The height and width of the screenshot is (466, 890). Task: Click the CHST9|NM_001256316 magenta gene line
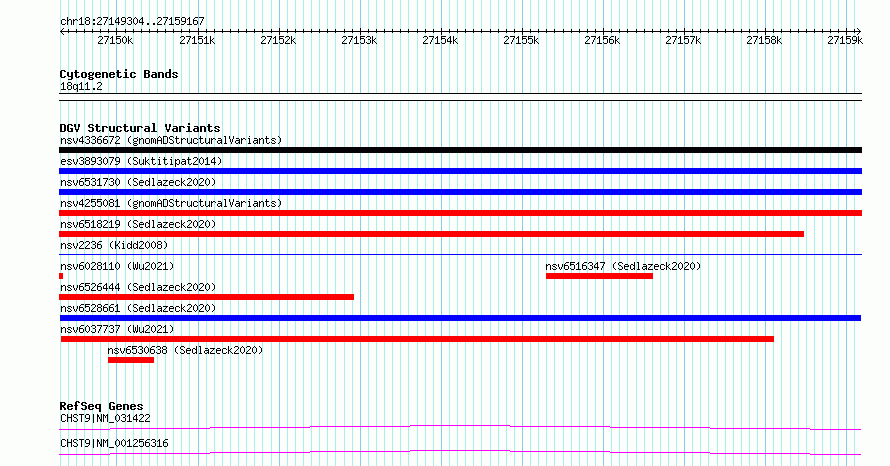(460, 452)
